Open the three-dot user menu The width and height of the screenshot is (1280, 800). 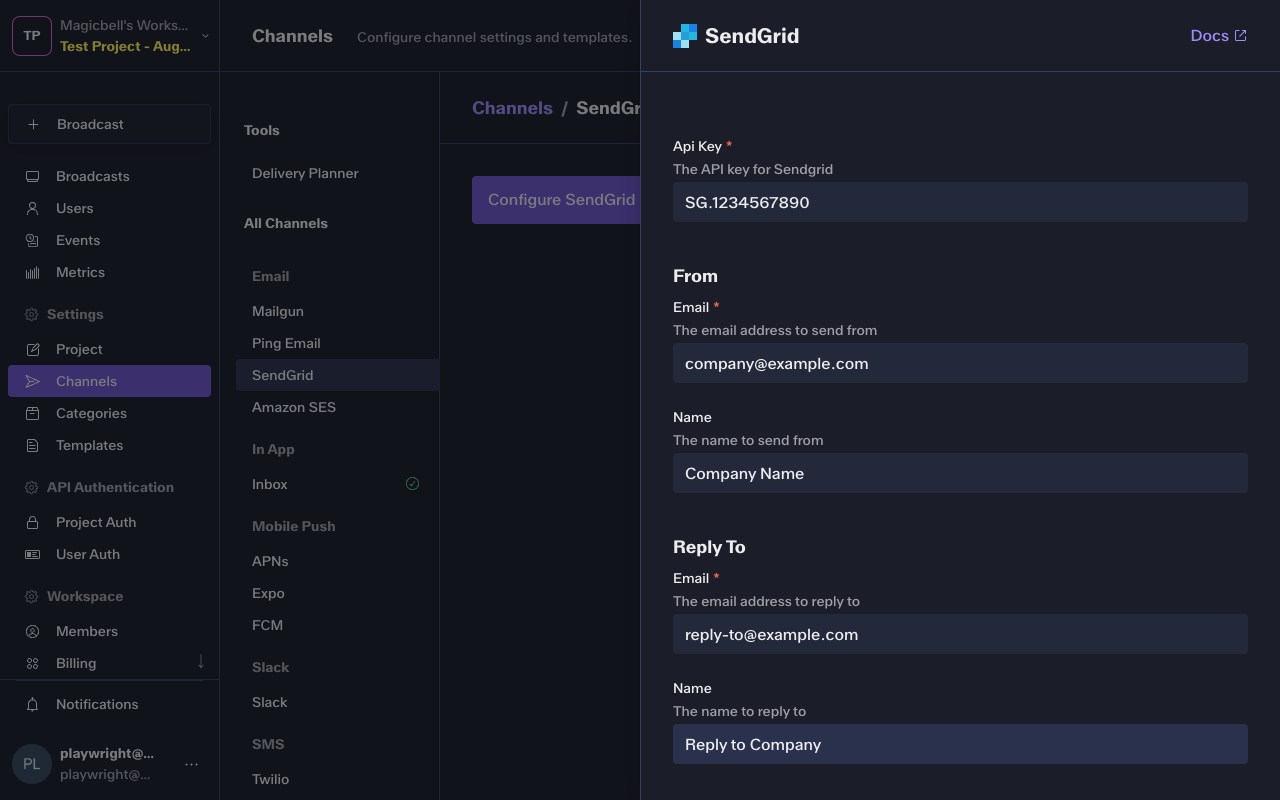192,764
